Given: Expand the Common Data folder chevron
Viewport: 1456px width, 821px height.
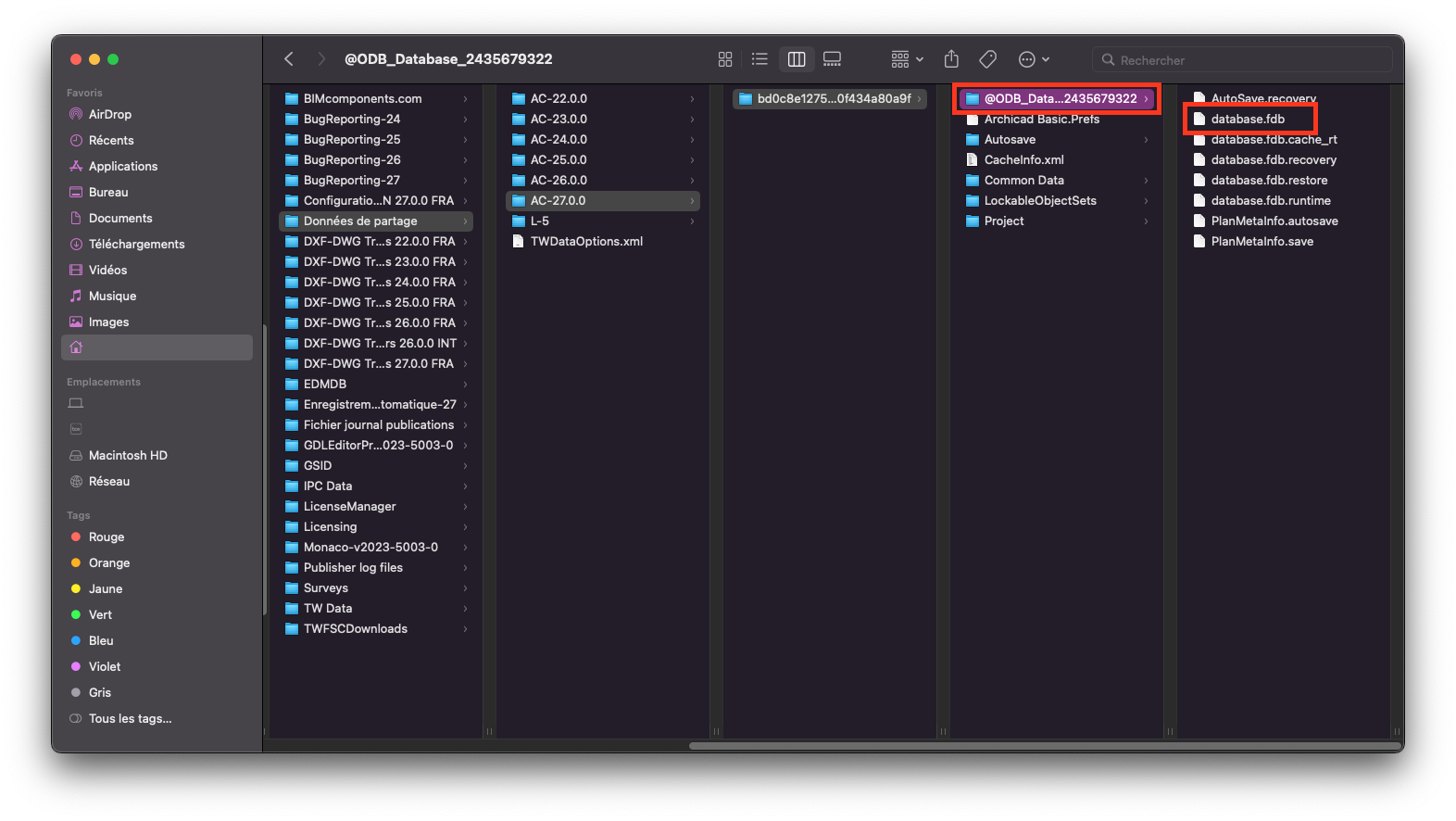Looking at the screenshot, I should 1146,180.
